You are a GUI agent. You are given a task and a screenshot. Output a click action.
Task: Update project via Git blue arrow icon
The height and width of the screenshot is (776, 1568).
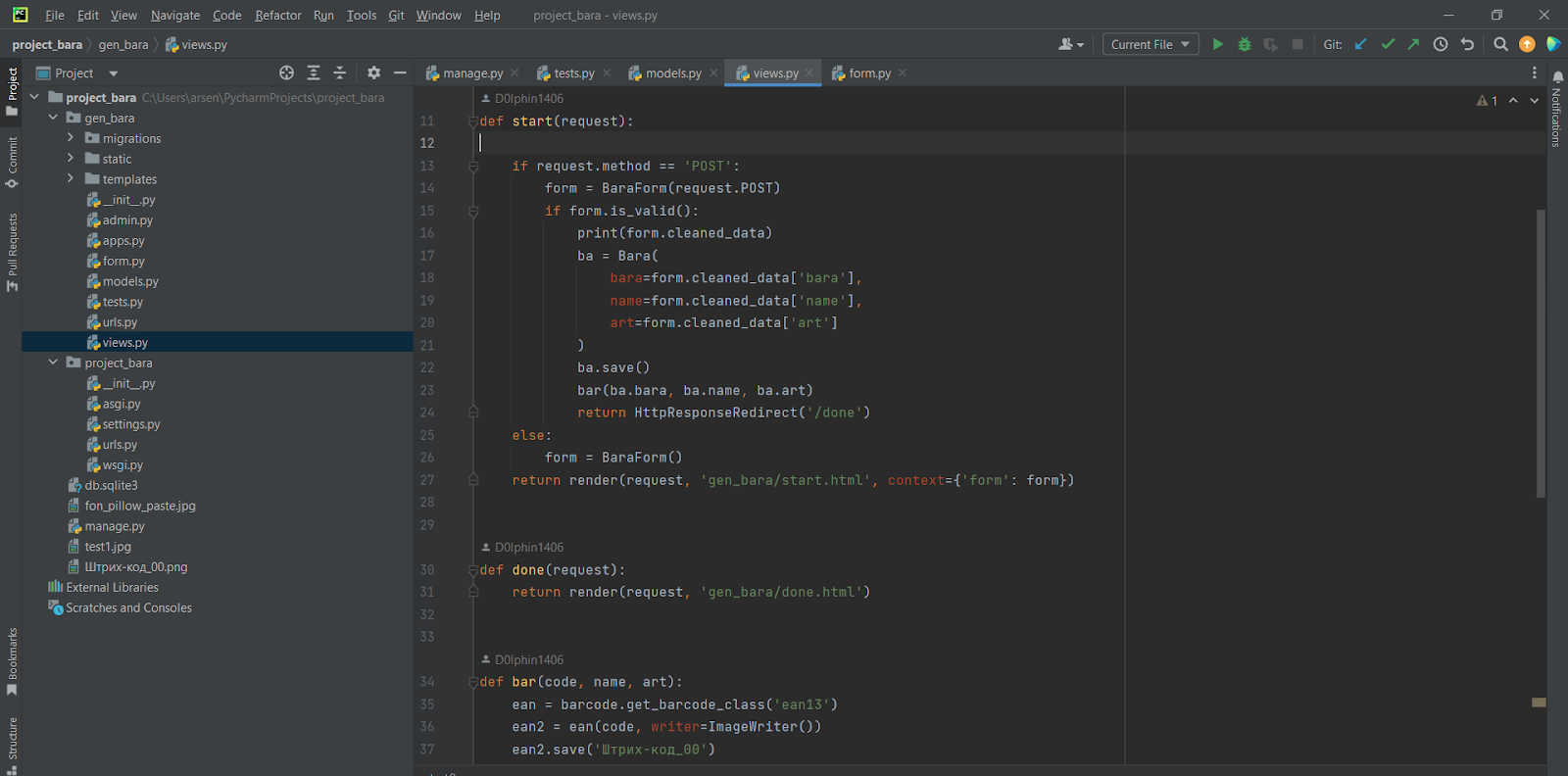click(x=1360, y=44)
